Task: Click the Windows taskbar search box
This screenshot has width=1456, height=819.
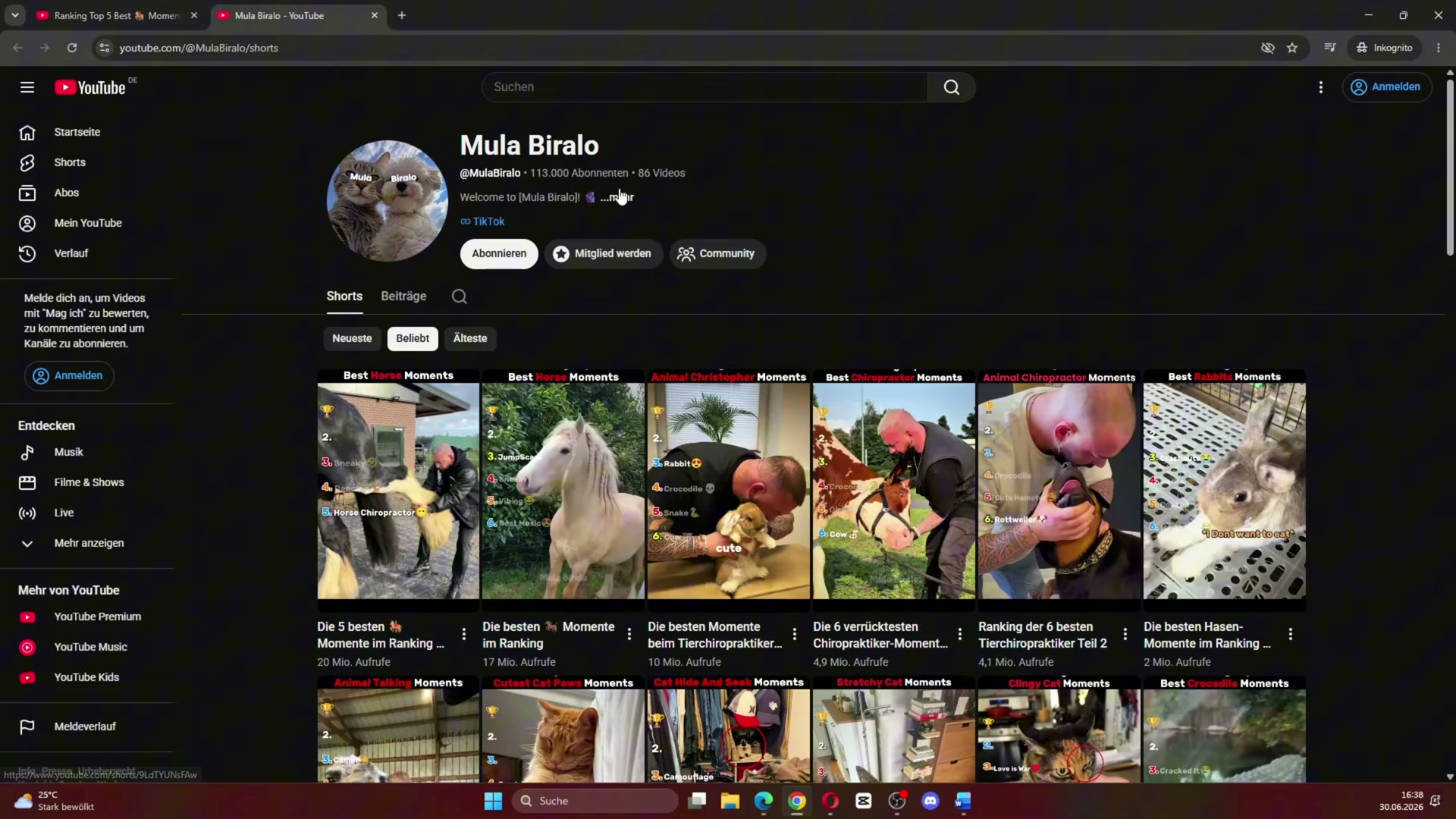Action: pyautogui.click(x=595, y=801)
